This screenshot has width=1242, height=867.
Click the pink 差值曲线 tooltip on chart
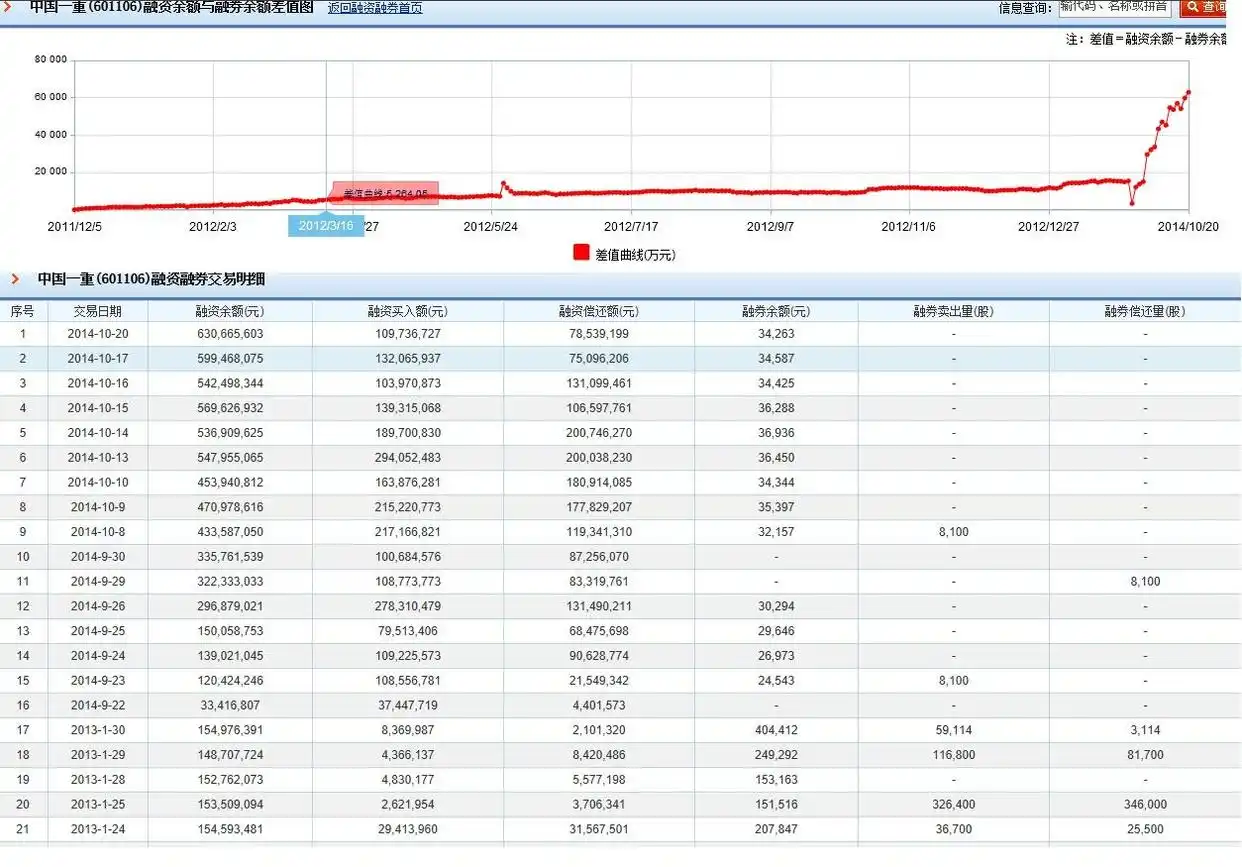385,193
